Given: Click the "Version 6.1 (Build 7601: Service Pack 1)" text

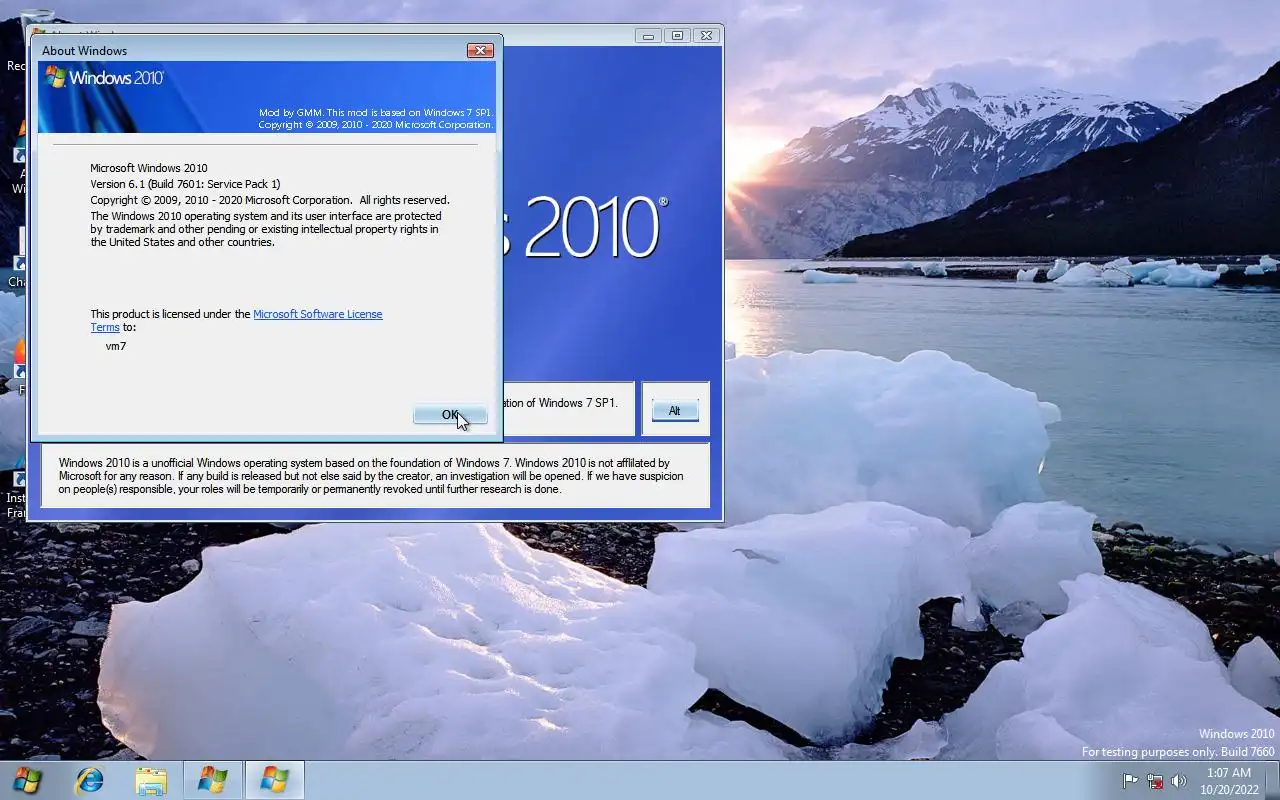Looking at the screenshot, I should pyautogui.click(x=185, y=184).
